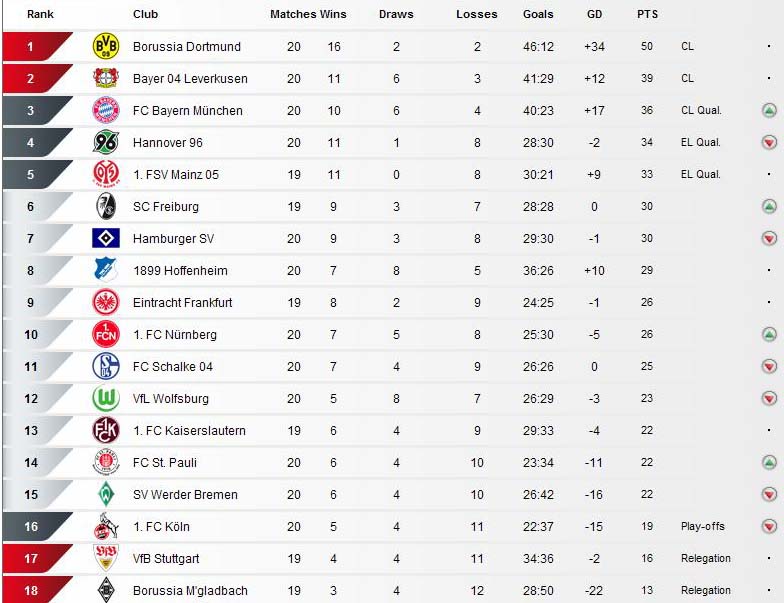Viewport: 784px width, 603px height.
Task: Click the red rank 17 badge
Action: pyautogui.click(x=38, y=558)
